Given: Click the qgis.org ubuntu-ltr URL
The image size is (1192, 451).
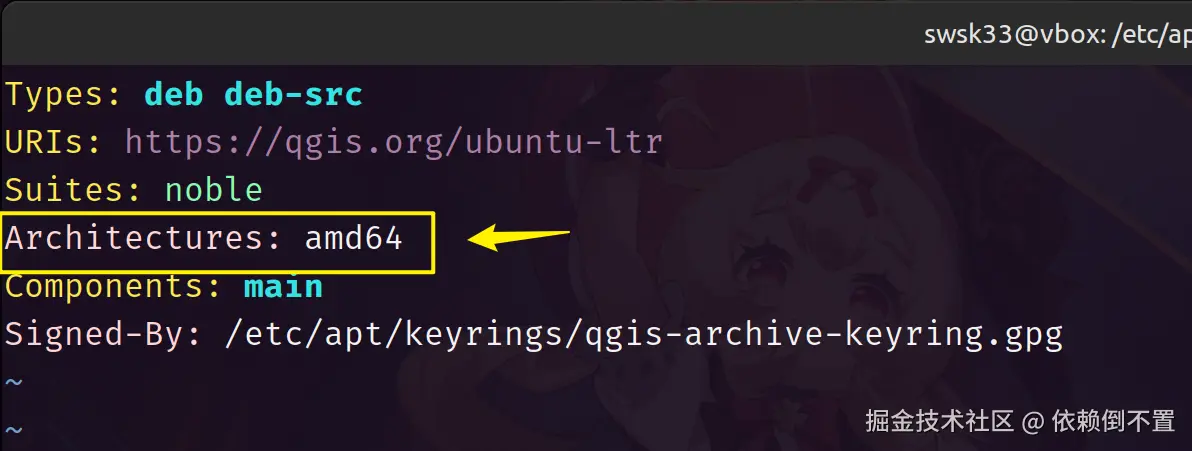Looking at the screenshot, I should point(393,142).
